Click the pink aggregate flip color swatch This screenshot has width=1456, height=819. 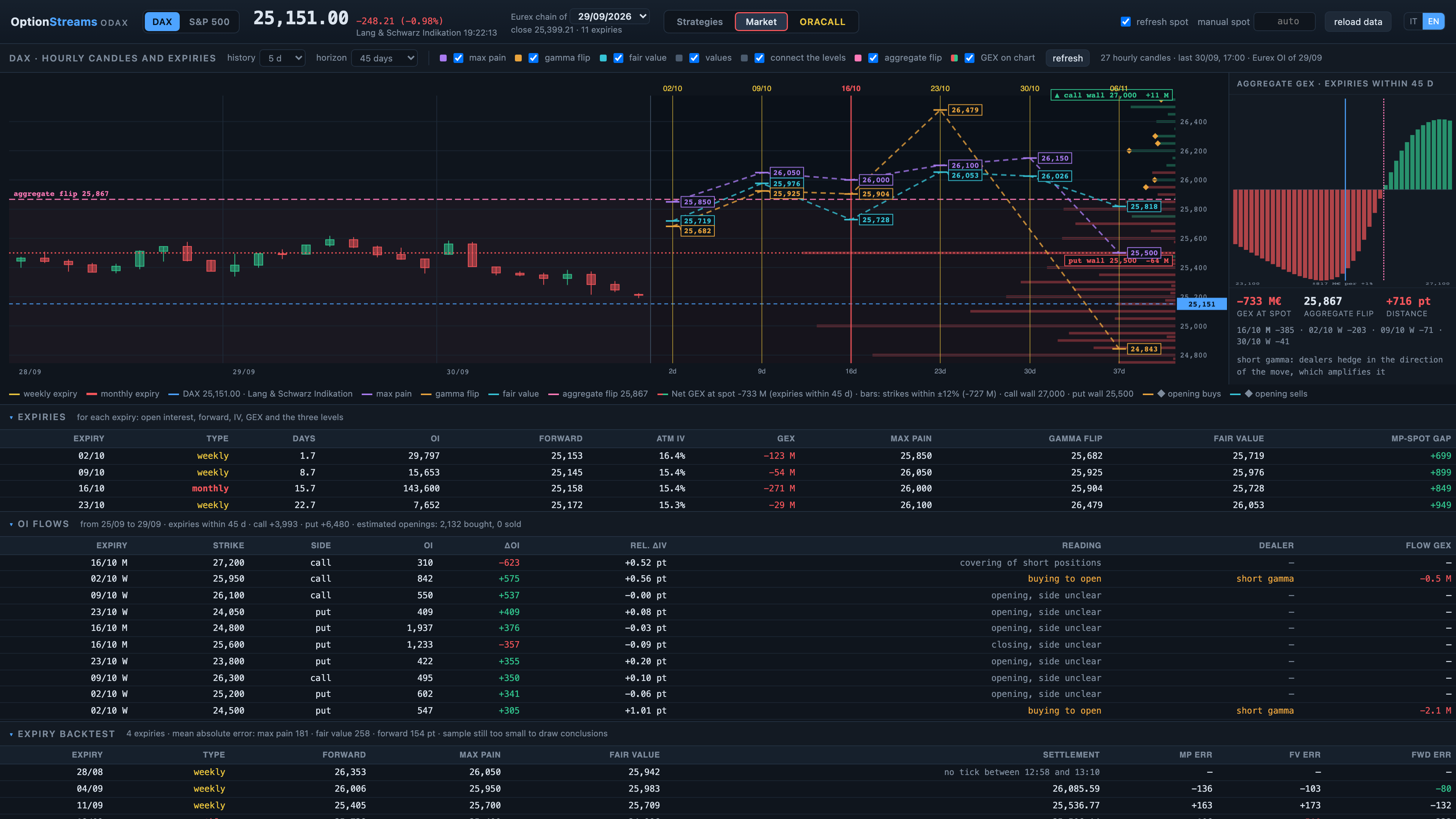[858, 58]
